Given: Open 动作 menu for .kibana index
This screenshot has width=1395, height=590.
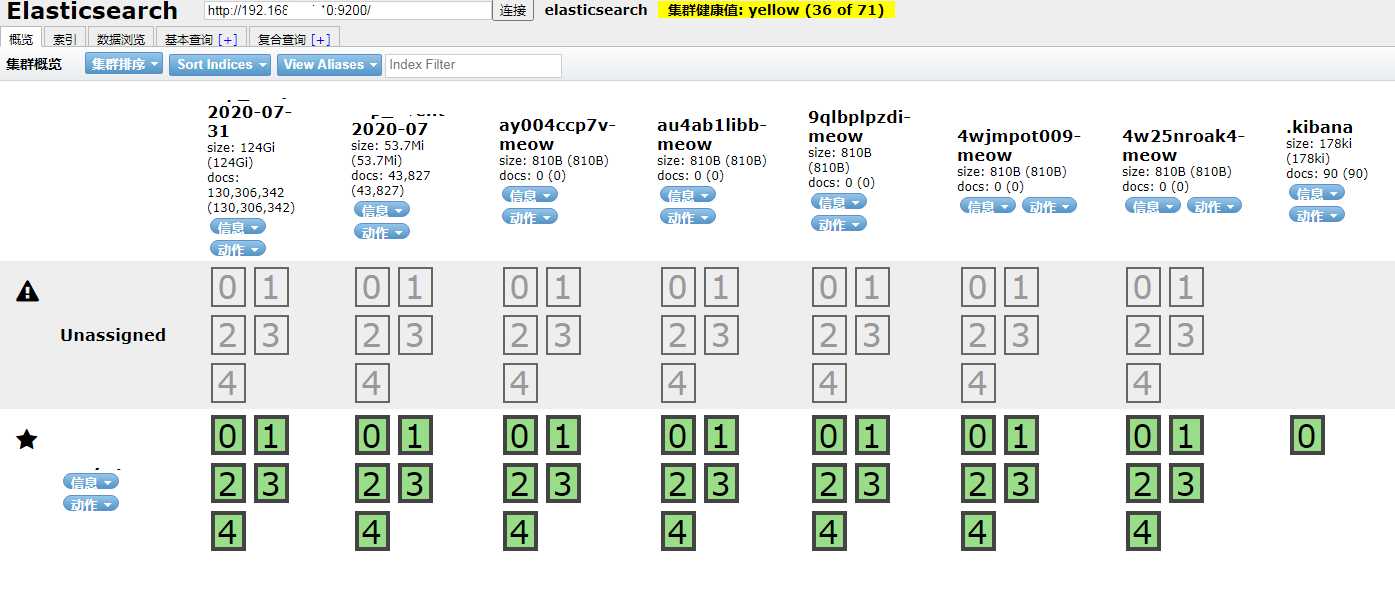Looking at the screenshot, I should [x=1317, y=214].
